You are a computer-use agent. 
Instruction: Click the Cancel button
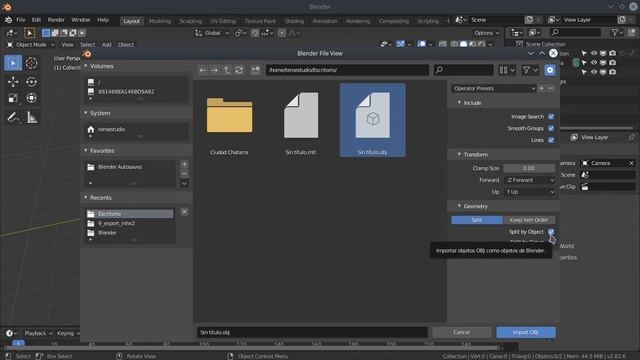pyautogui.click(x=462, y=332)
